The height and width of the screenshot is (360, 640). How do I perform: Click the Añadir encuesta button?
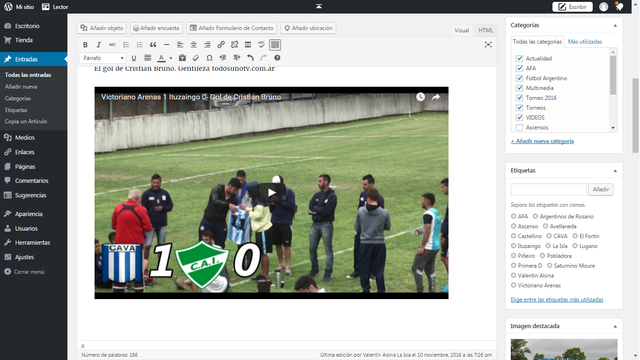156,28
